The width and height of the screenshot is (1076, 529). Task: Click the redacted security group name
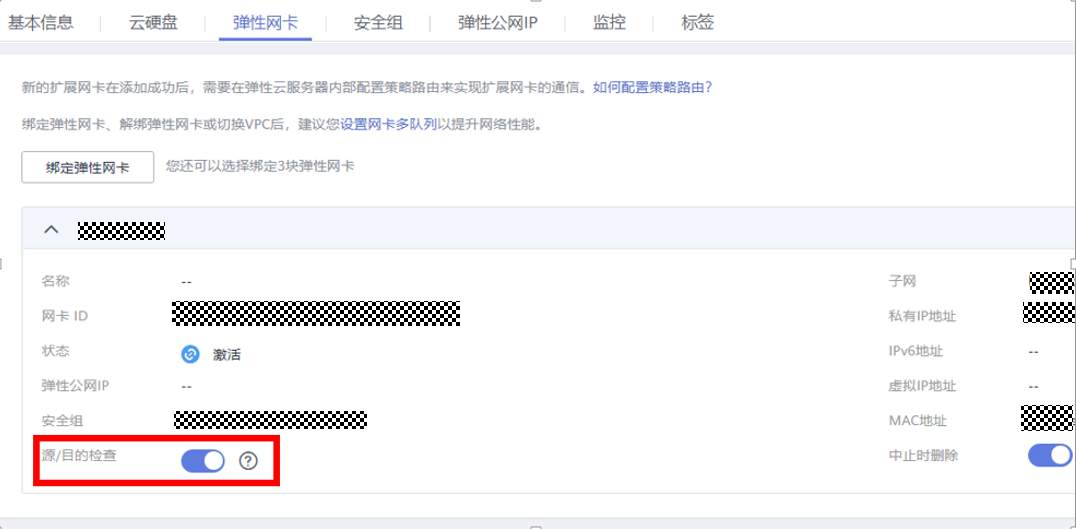pyautogui.click(x=270, y=420)
